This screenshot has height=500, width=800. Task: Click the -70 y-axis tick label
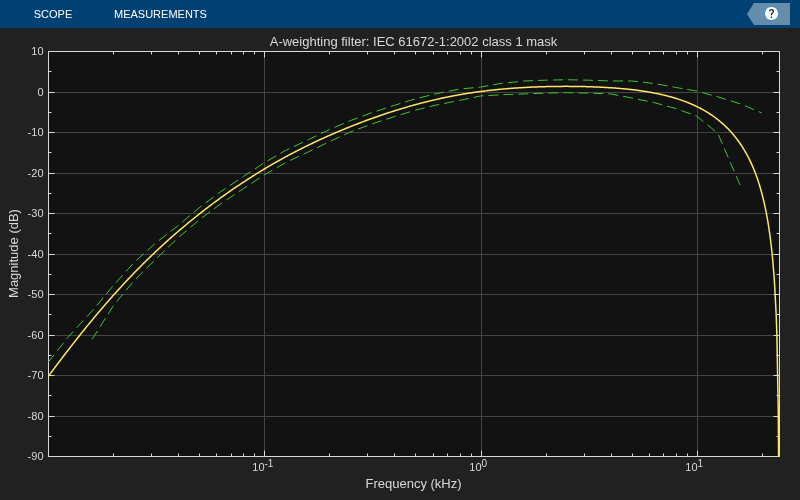pyautogui.click(x=35, y=376)
